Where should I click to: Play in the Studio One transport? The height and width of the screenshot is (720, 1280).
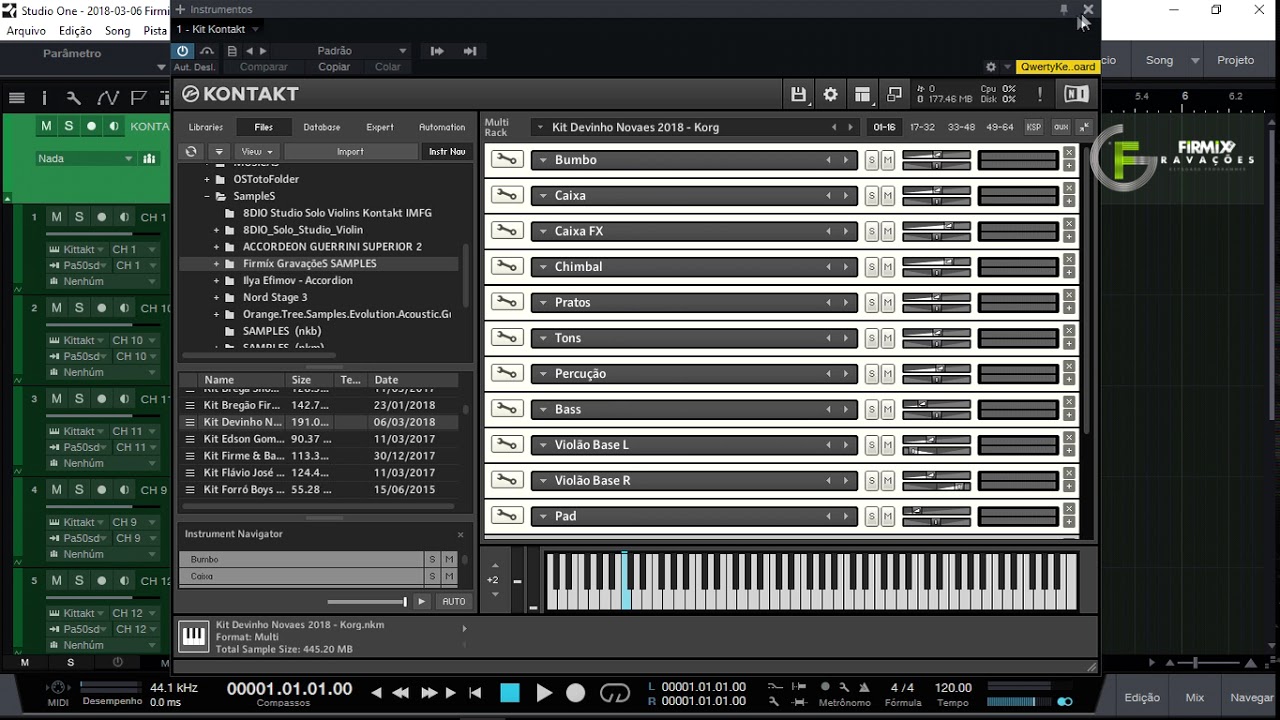[544, 692]
